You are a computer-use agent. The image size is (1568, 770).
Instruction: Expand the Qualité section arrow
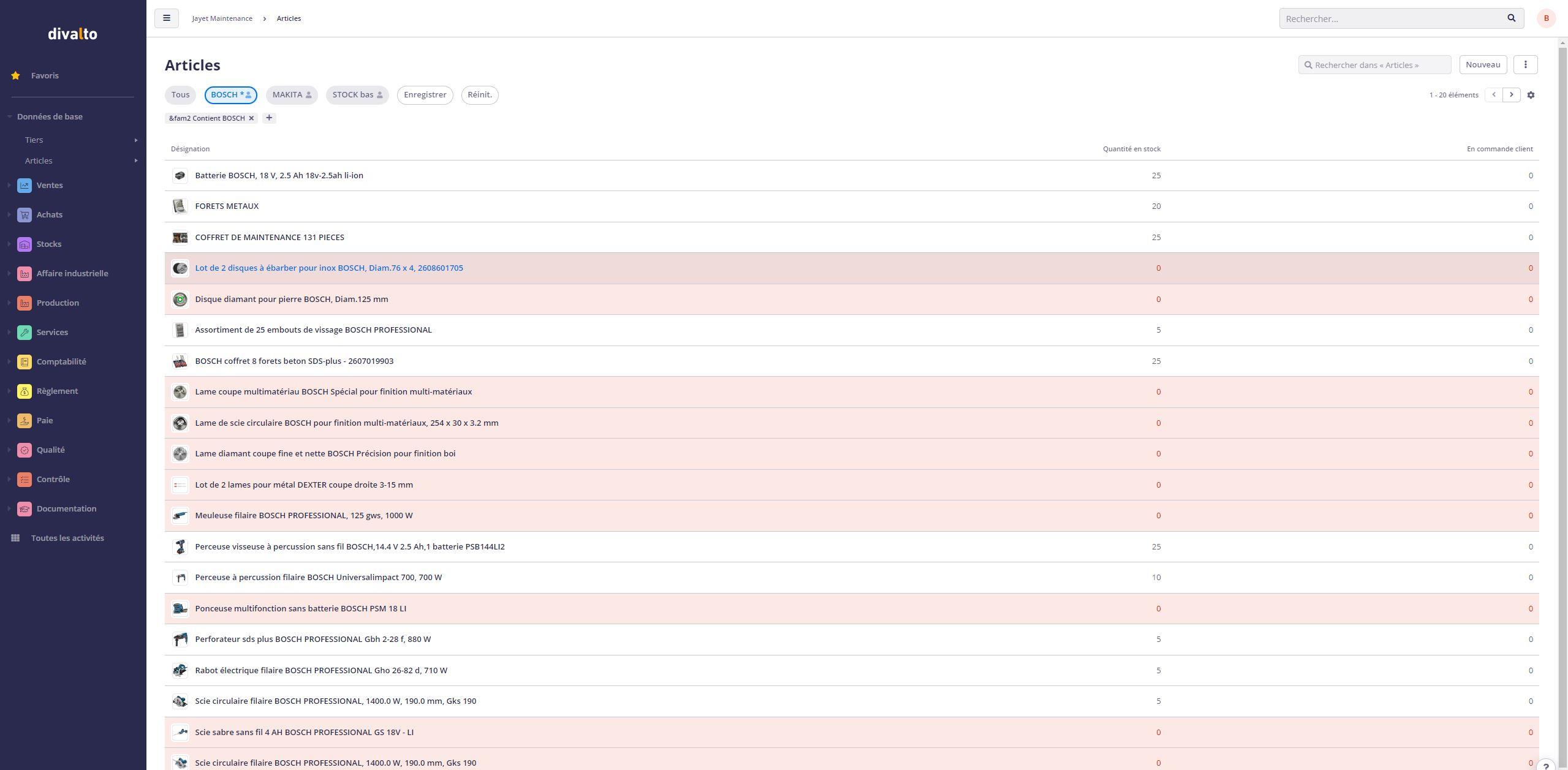pos(9,450)
